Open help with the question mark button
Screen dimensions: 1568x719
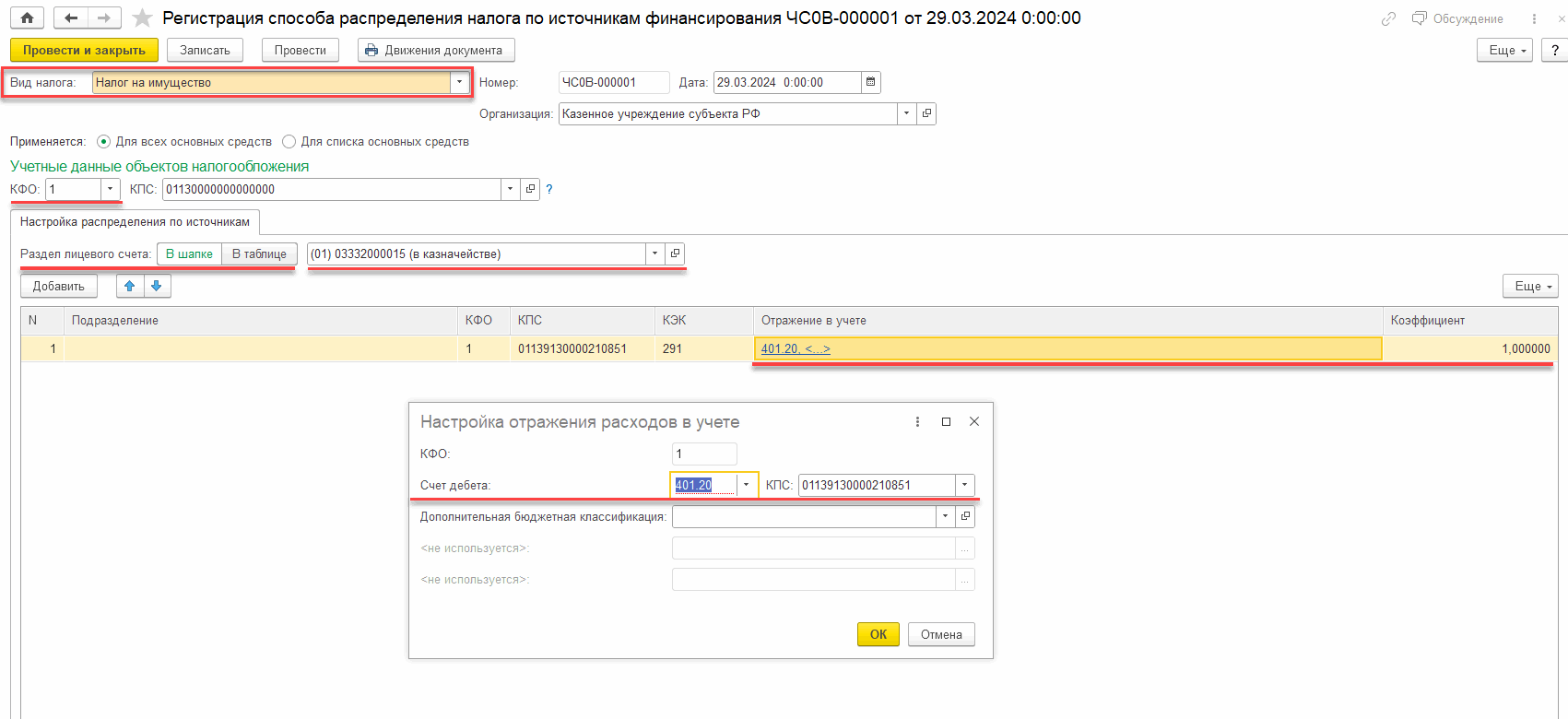1555,50
